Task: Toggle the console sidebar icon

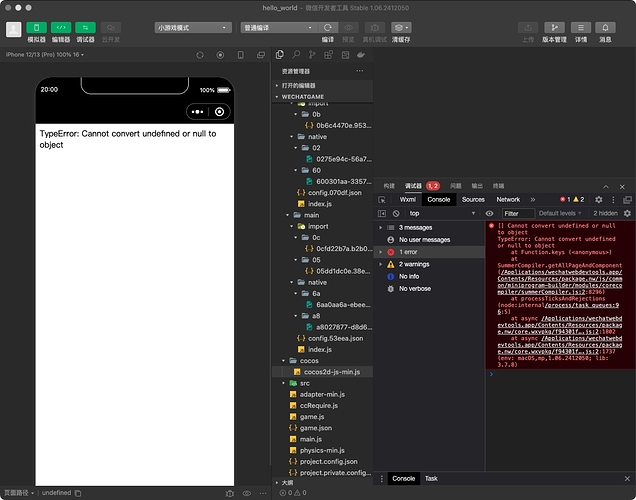Action: click(382, 213)
